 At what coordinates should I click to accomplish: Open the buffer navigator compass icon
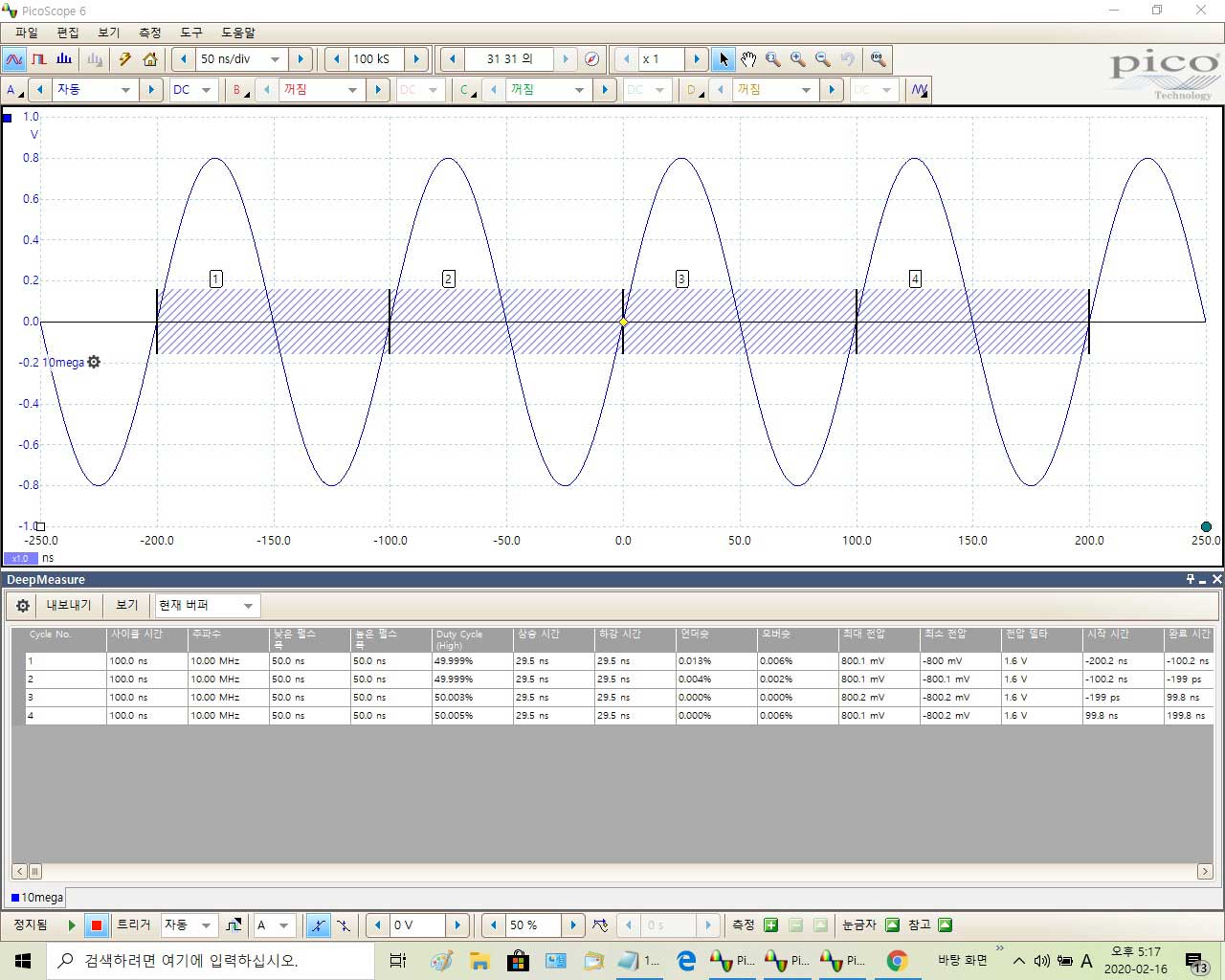coord(591,59)
